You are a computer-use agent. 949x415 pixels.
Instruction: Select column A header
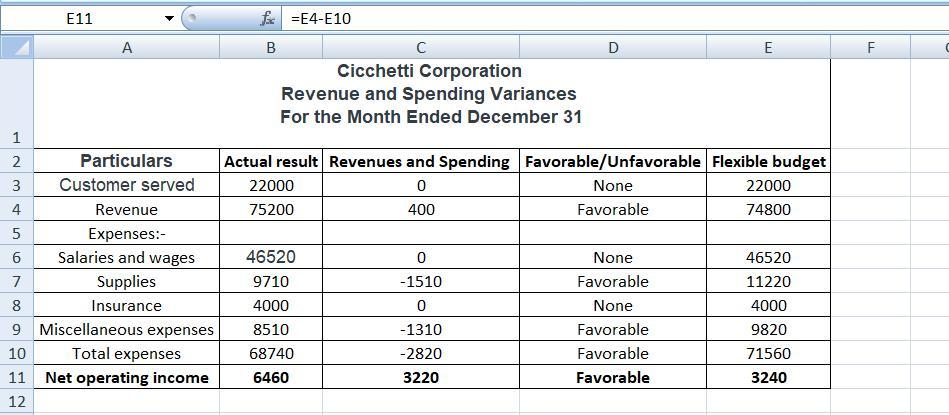(x=126, y=47)
